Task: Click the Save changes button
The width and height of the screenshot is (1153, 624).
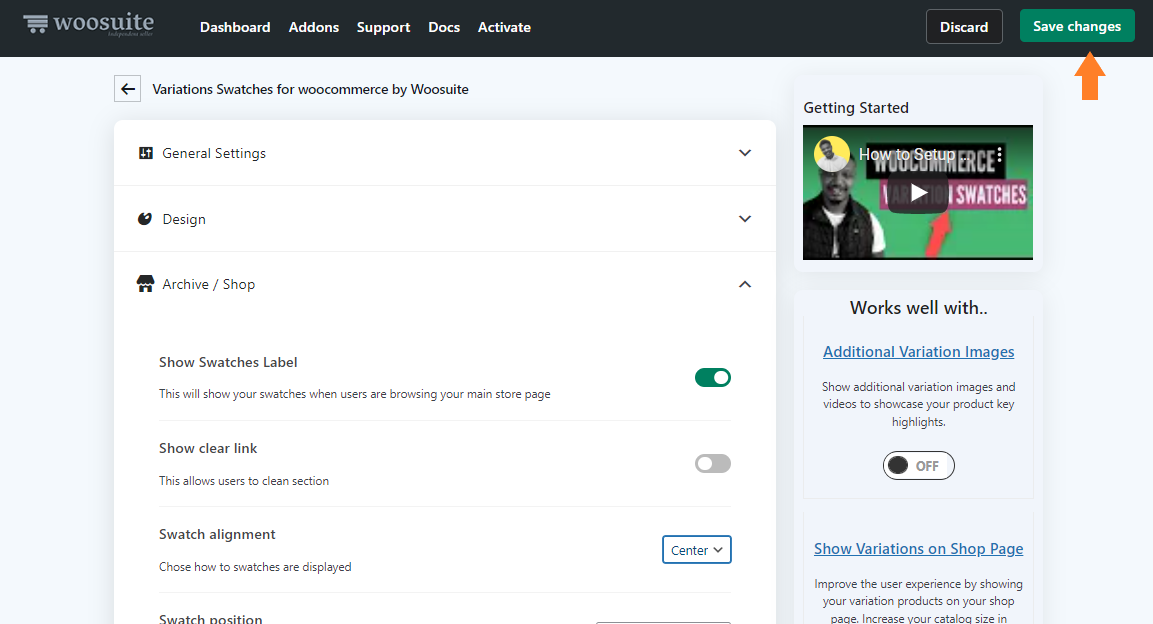Action: (x=1077, y=26)
